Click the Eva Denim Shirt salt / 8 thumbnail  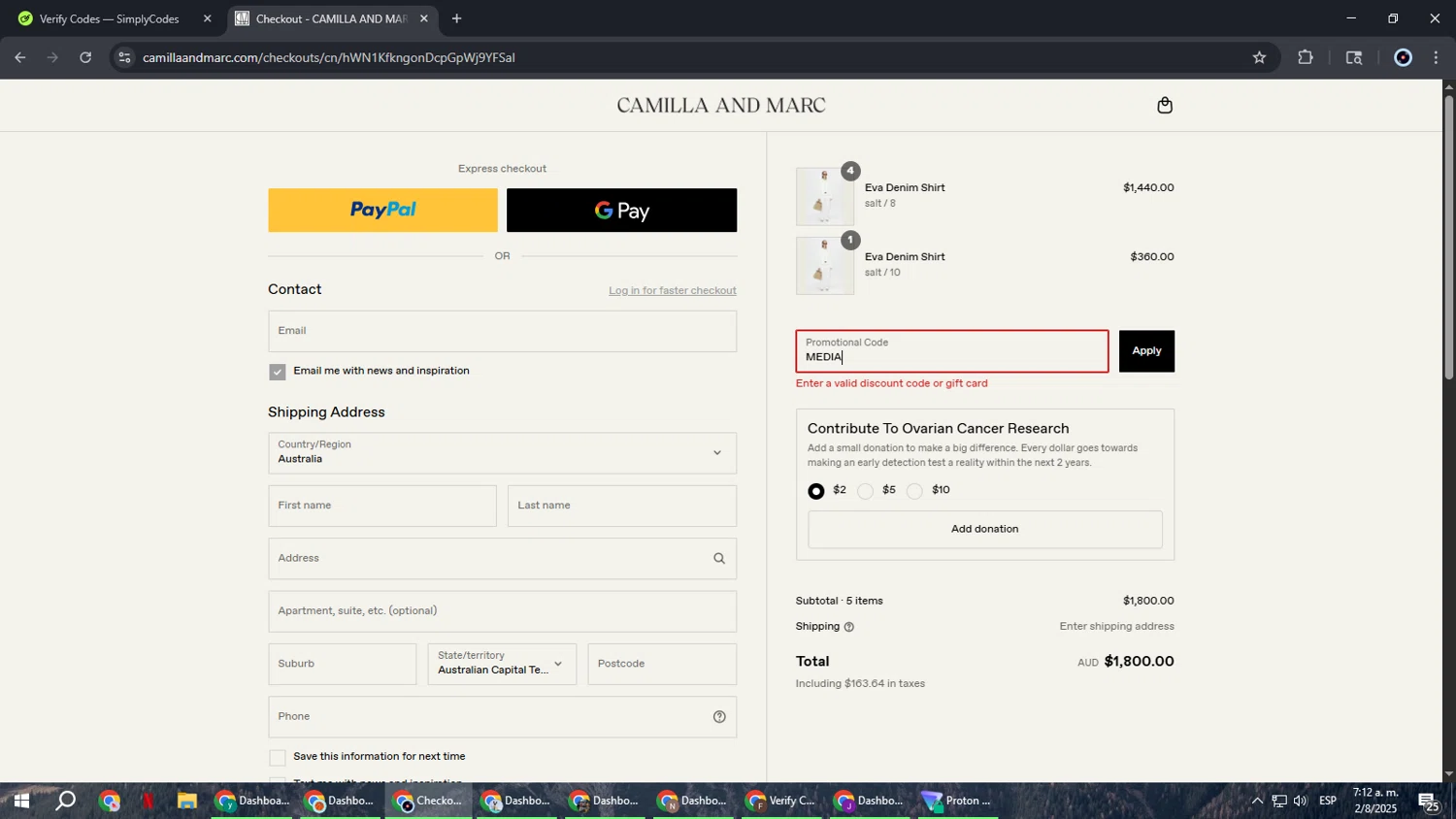point(825,197)
